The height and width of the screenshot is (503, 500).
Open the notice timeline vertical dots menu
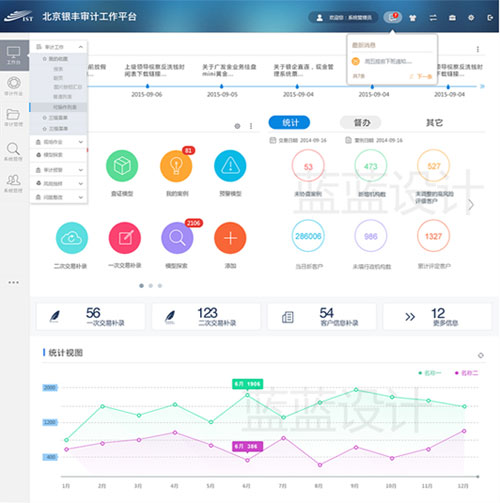(x=478, y=49)
